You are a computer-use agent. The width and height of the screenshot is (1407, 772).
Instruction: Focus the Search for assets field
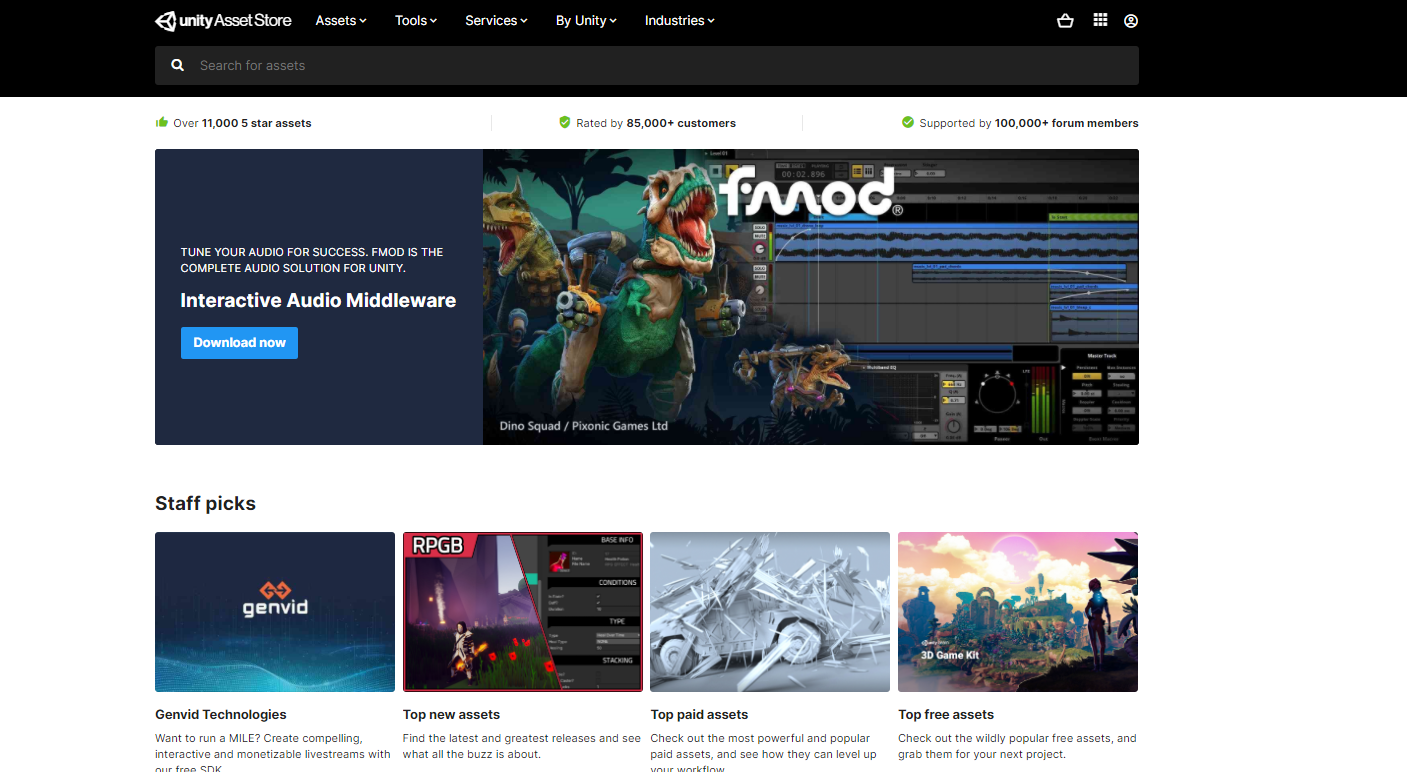[x=647, y=65]
